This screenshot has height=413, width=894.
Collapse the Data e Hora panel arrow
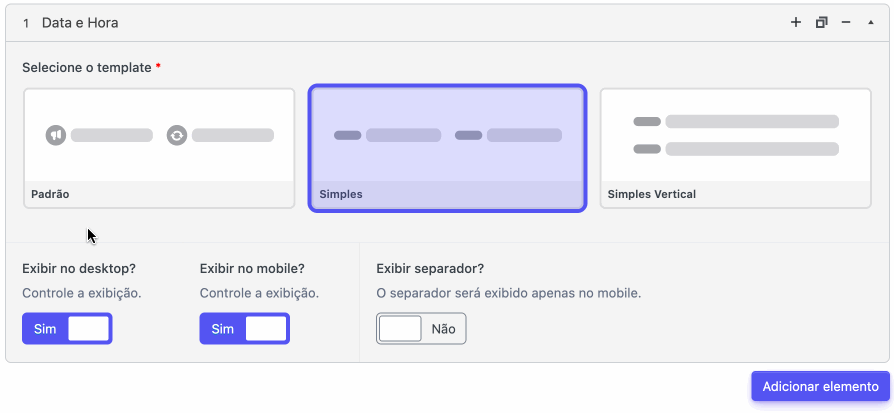click(871, 23)
